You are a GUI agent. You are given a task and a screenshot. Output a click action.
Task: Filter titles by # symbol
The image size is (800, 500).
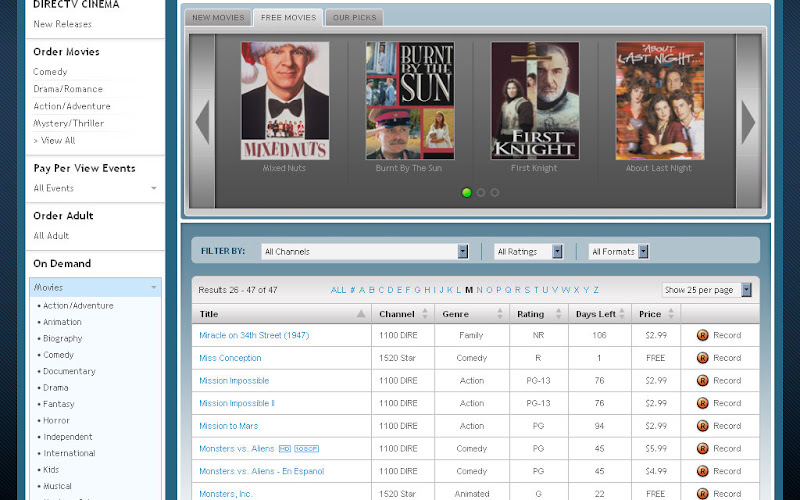click(353, 290)
